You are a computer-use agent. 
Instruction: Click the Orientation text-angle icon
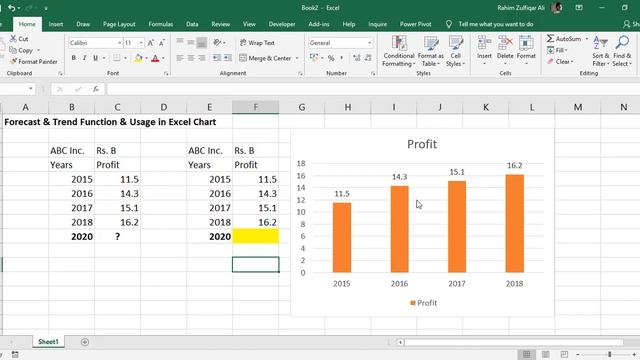[218, 42]
